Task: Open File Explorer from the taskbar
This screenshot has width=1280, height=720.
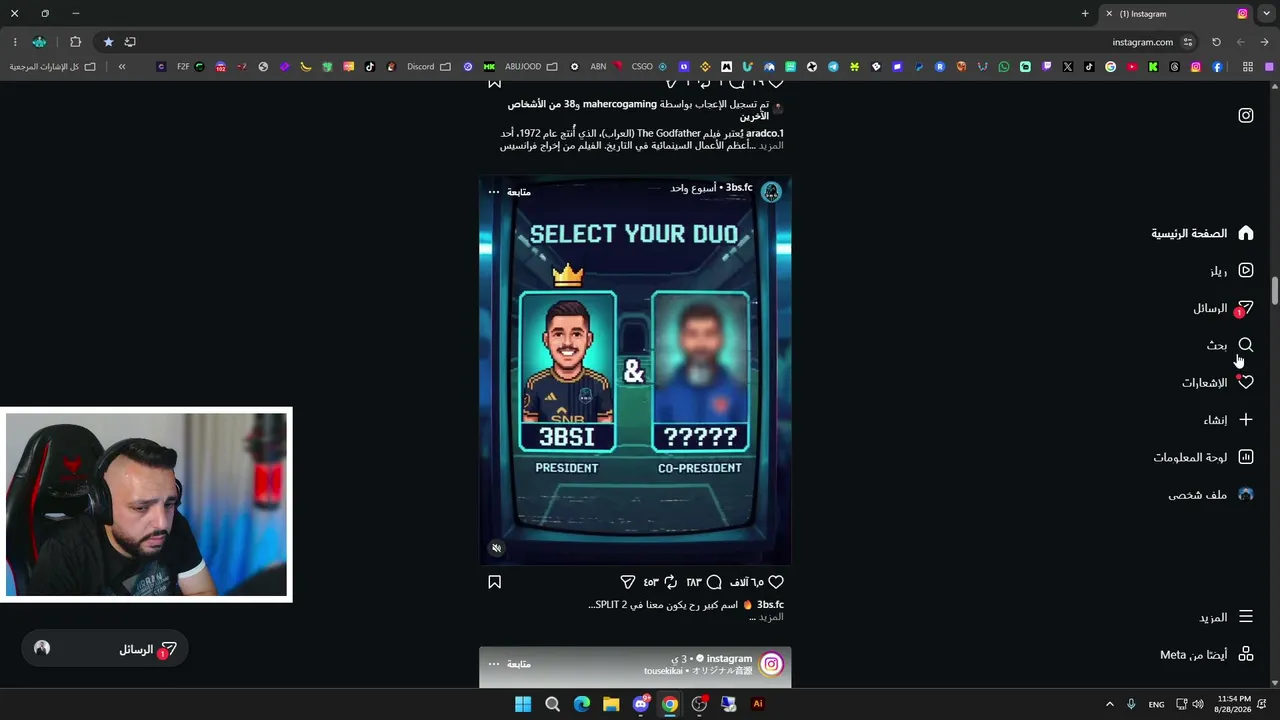Action: [611, 704]
